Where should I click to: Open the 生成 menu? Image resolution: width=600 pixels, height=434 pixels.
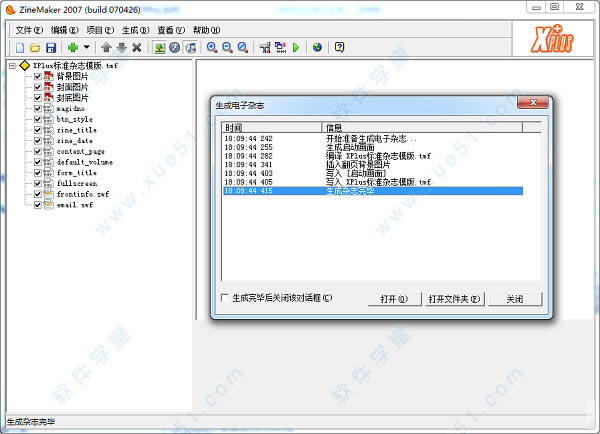135,30
